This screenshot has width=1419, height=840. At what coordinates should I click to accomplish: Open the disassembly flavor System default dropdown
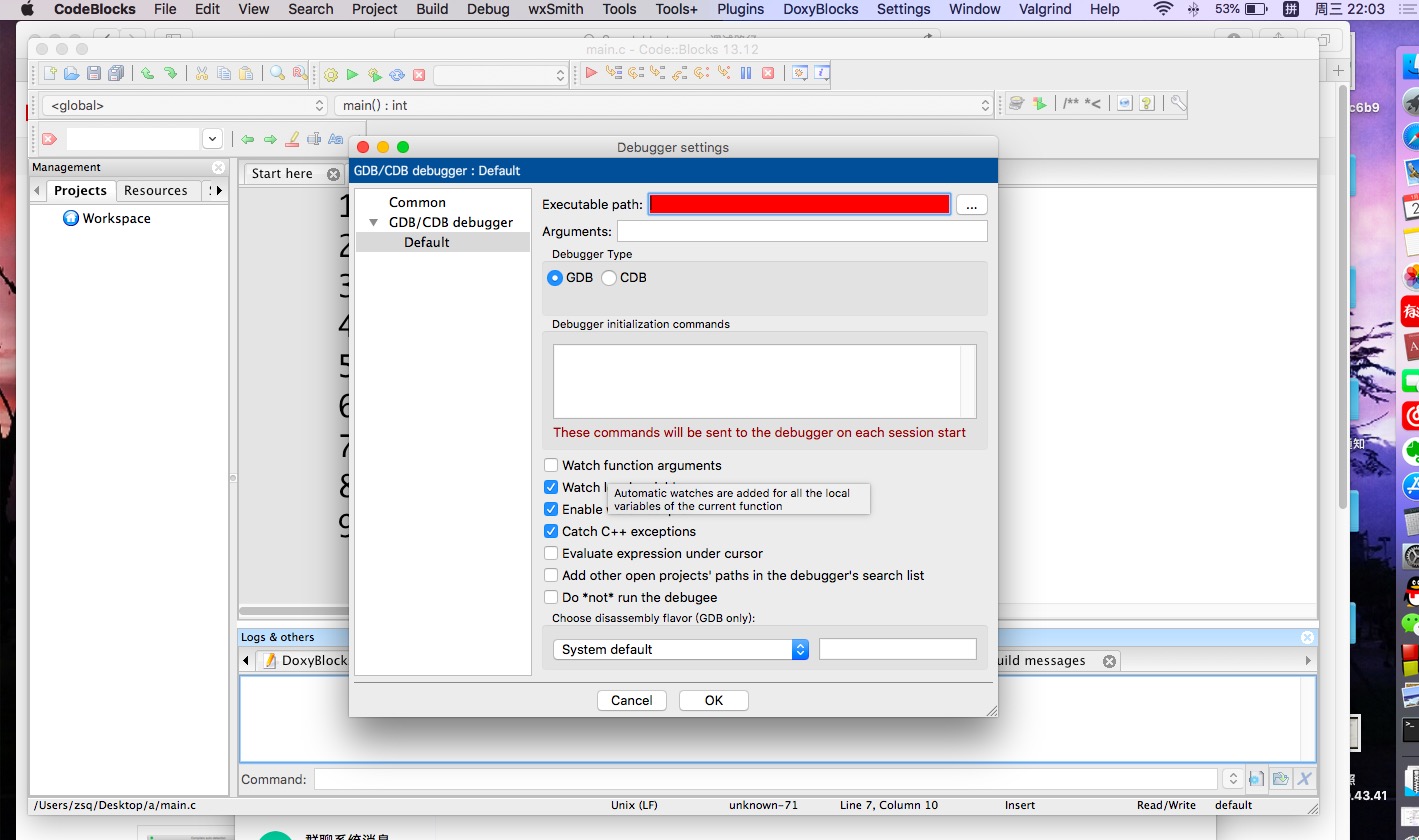680,649
